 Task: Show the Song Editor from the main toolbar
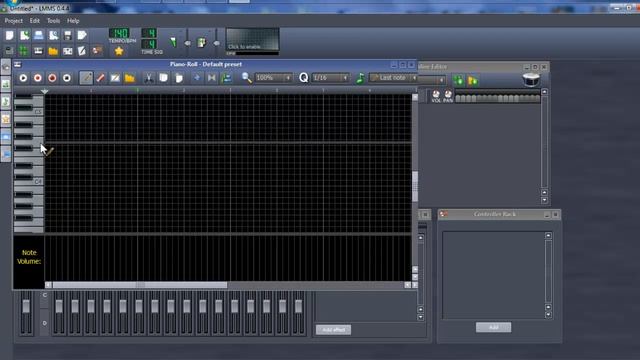[x=10, y=51]
